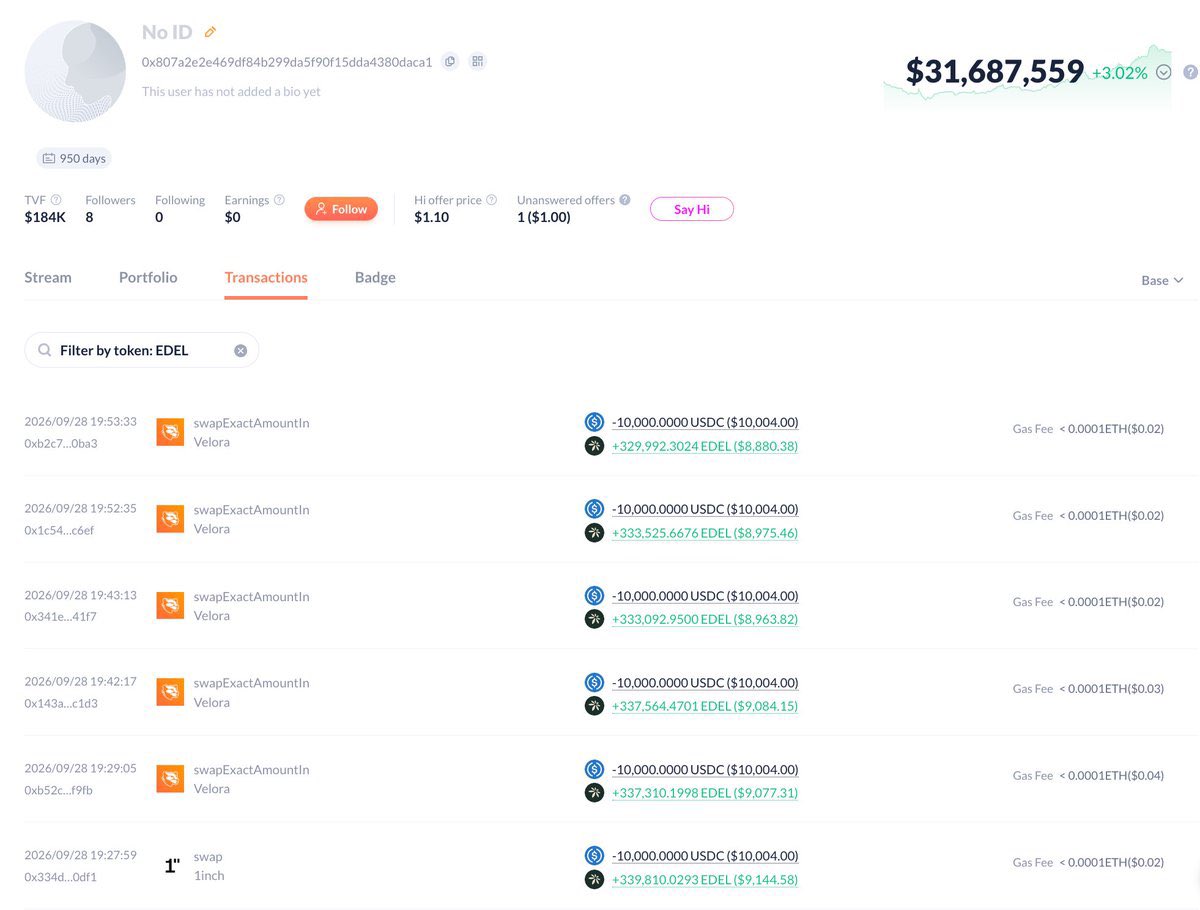The height and width of the screenshot is (910, 1200).
Task: Click the Unanswered offers info icon
Action: [625, 200]
